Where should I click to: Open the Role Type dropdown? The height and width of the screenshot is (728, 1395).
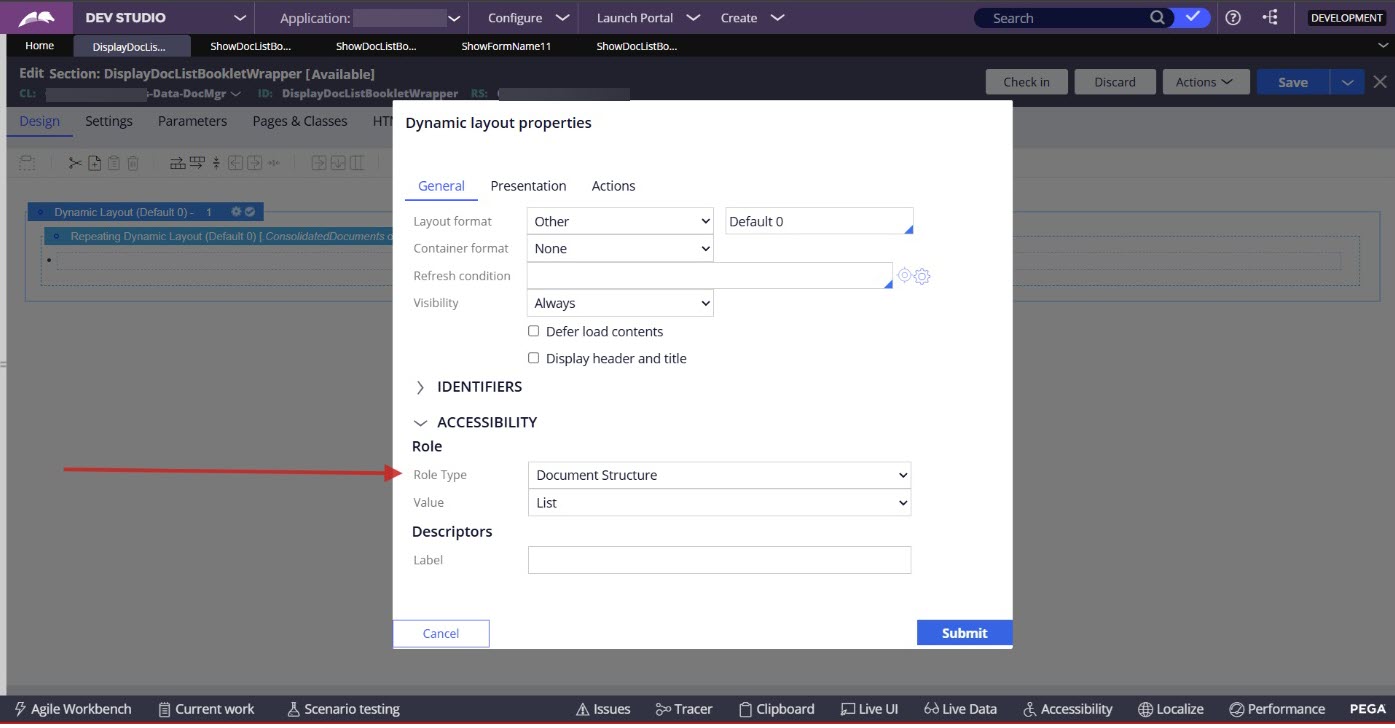pyautogui.click(x=719, y=475)
